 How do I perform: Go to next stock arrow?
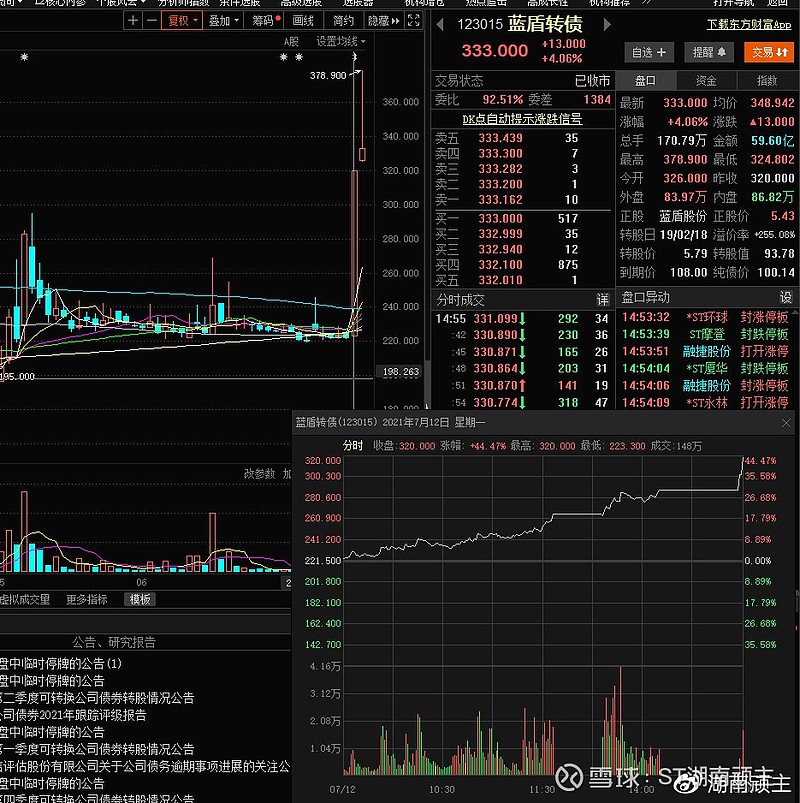(607, 24)
